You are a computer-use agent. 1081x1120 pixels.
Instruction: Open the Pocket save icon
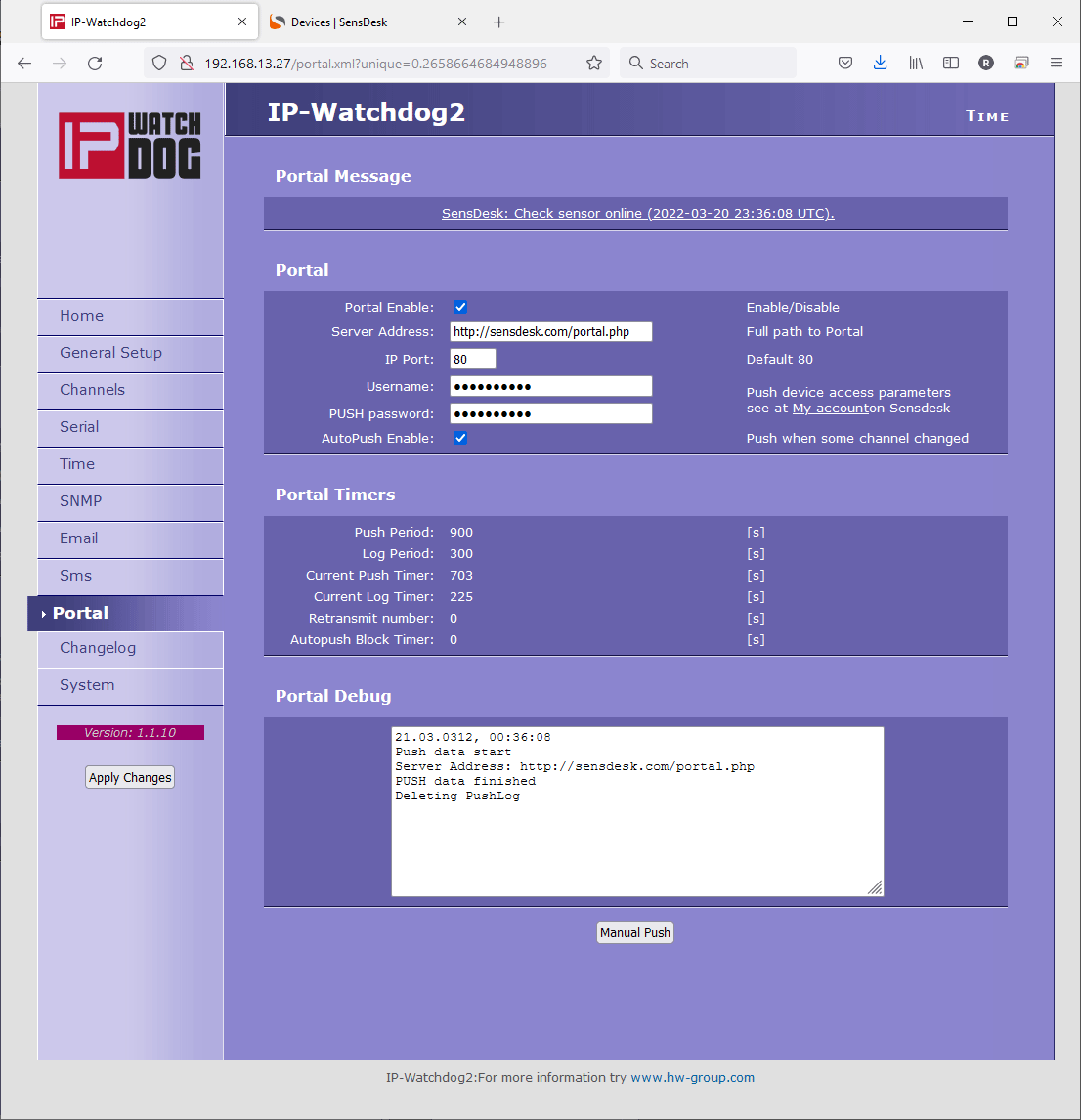click(x=845, y=63)
